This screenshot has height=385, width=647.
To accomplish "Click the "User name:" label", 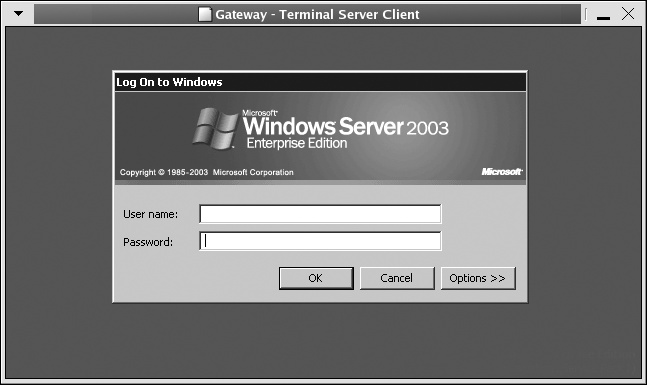I will (150, 214).
